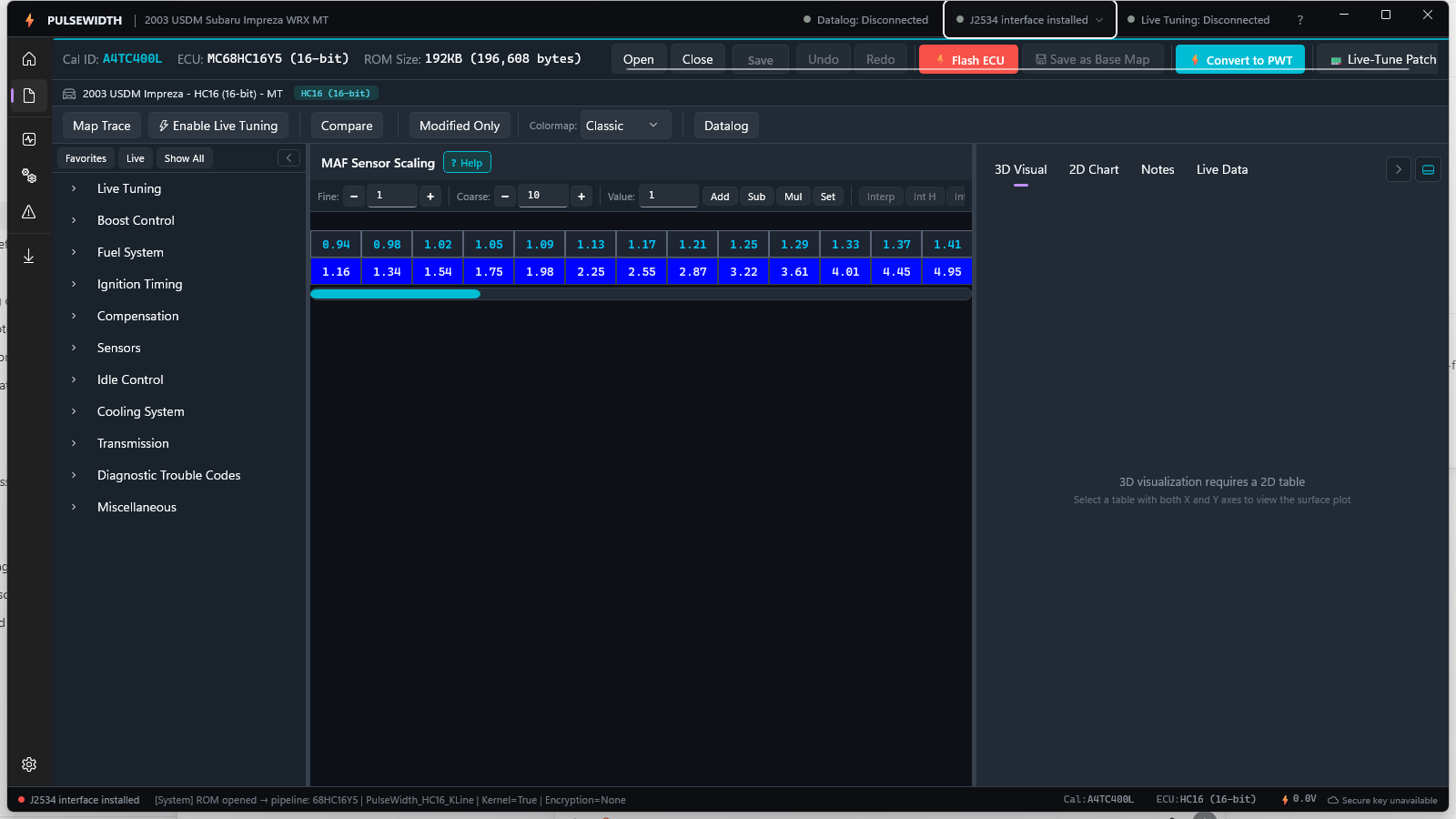Open the activity monitor sidebar icon
Image resolution: width=1456 pixels, height=819 pixels.
(29, 139)
